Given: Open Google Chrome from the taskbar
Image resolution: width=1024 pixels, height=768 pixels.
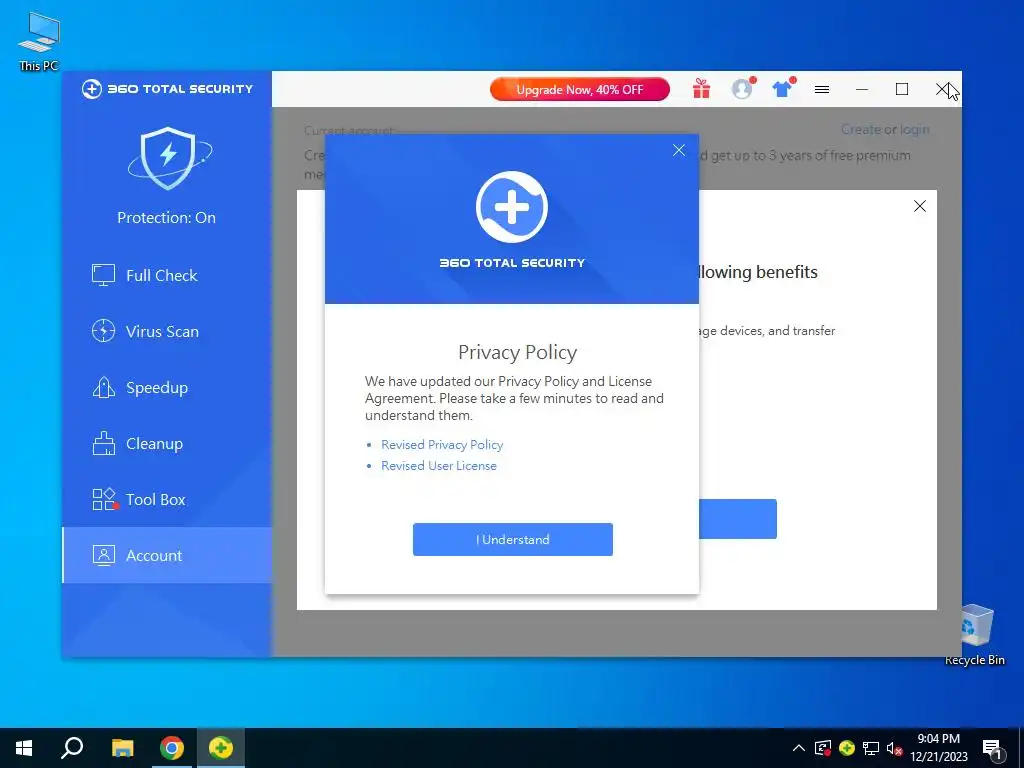Looking at the screenshot, I should pos(172,748).
